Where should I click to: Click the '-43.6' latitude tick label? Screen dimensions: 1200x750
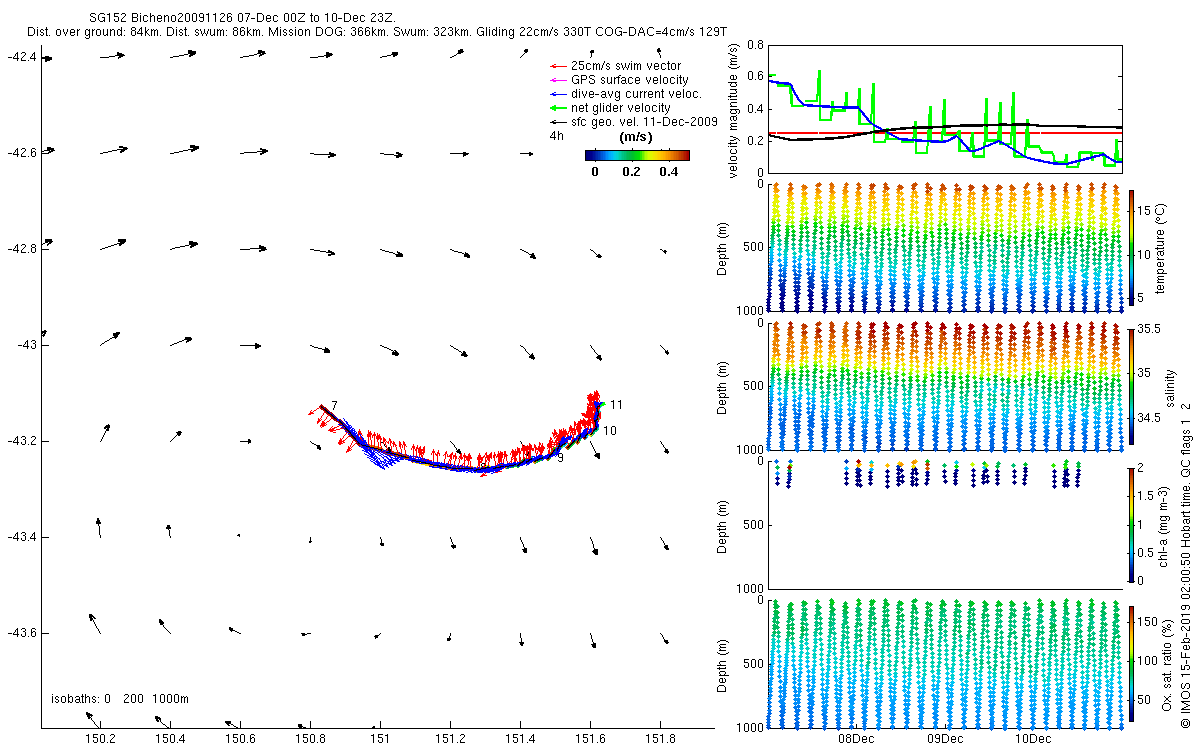(21, 633)
